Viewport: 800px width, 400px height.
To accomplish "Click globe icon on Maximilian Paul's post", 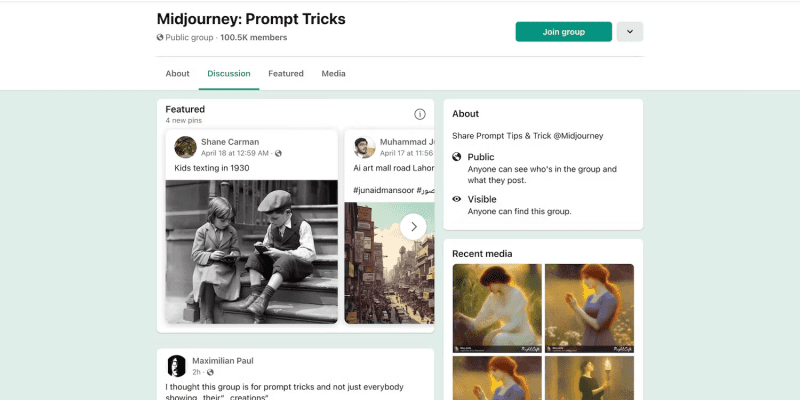I will (x=210, y=372).
